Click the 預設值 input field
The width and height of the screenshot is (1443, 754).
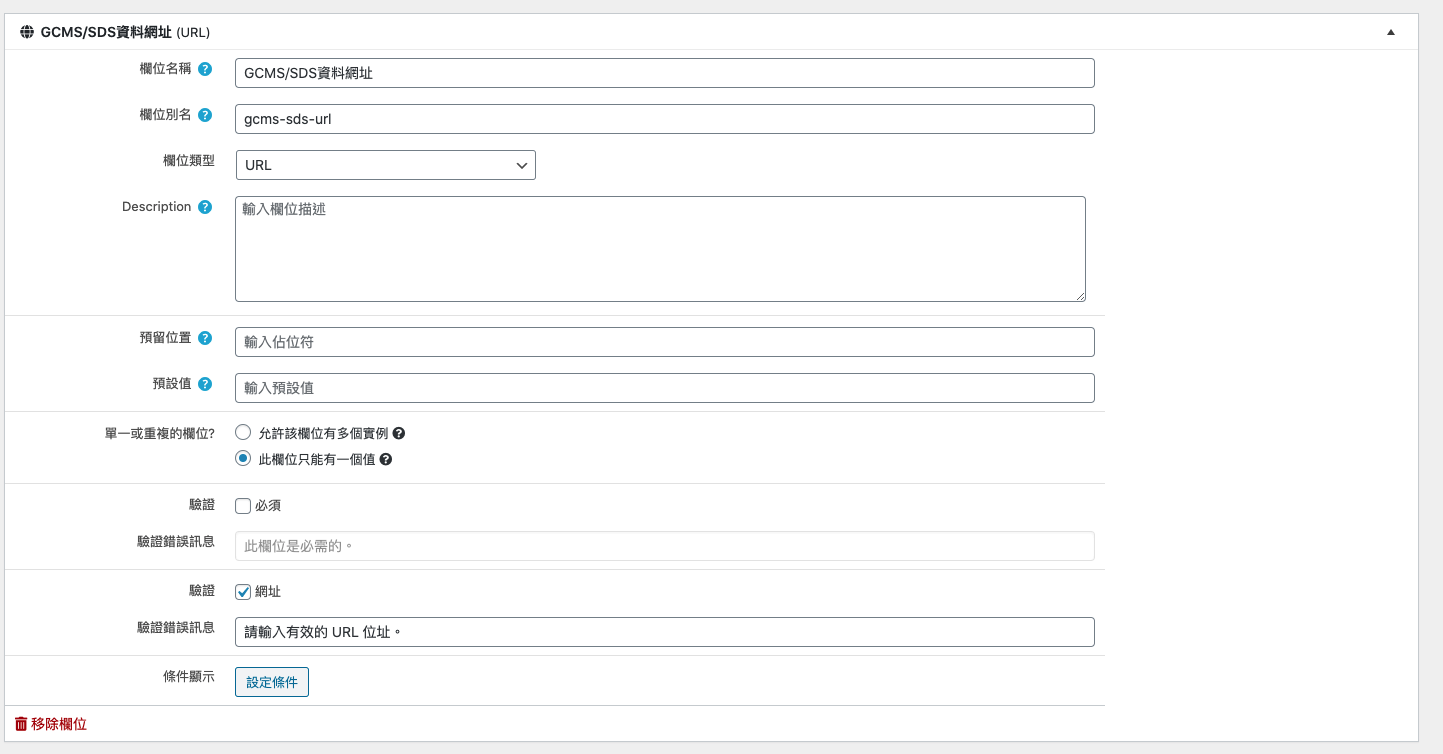664,388
